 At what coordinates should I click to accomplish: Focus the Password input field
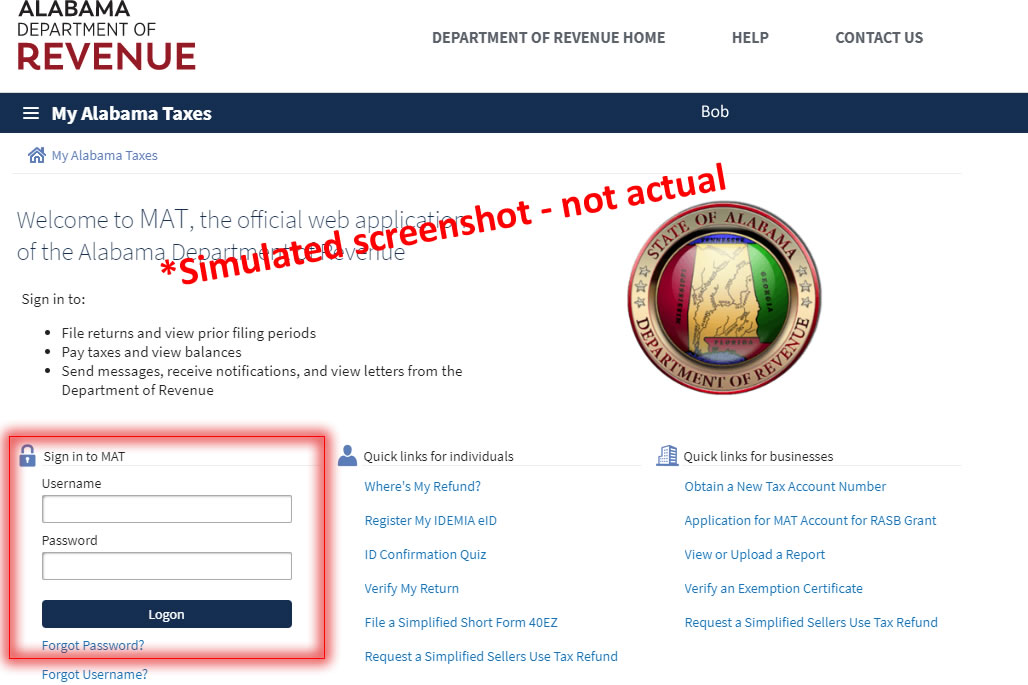tap(167, 566)
